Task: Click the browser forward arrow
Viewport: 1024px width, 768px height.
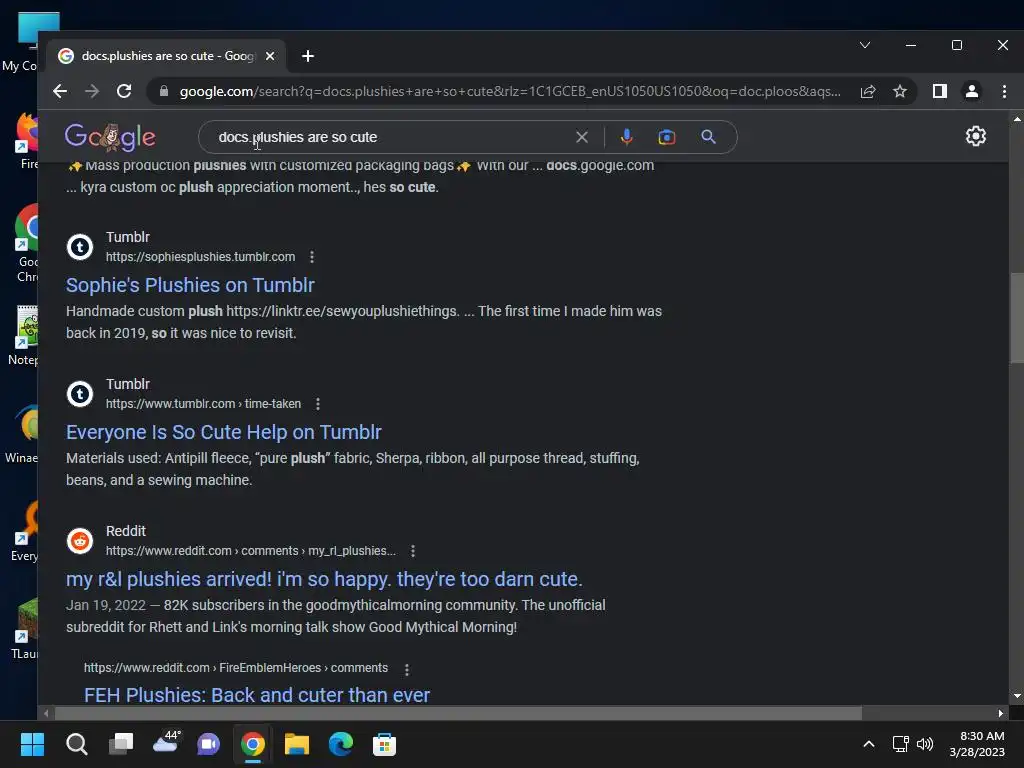Action: pos(92,91)
